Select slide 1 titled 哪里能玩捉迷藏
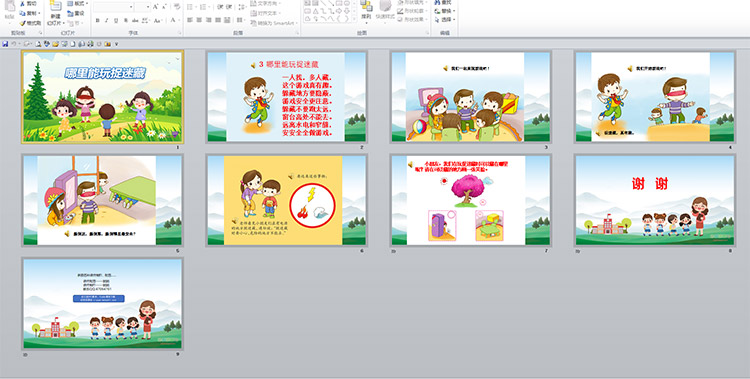The height and width of the screenshot is (379, 750). 102,97
